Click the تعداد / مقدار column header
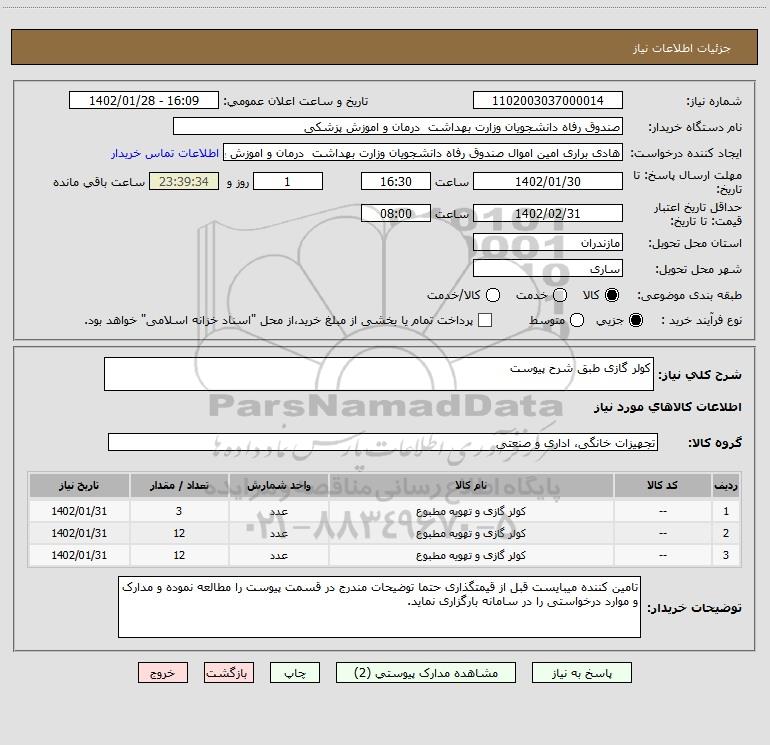 coord(179,485)
